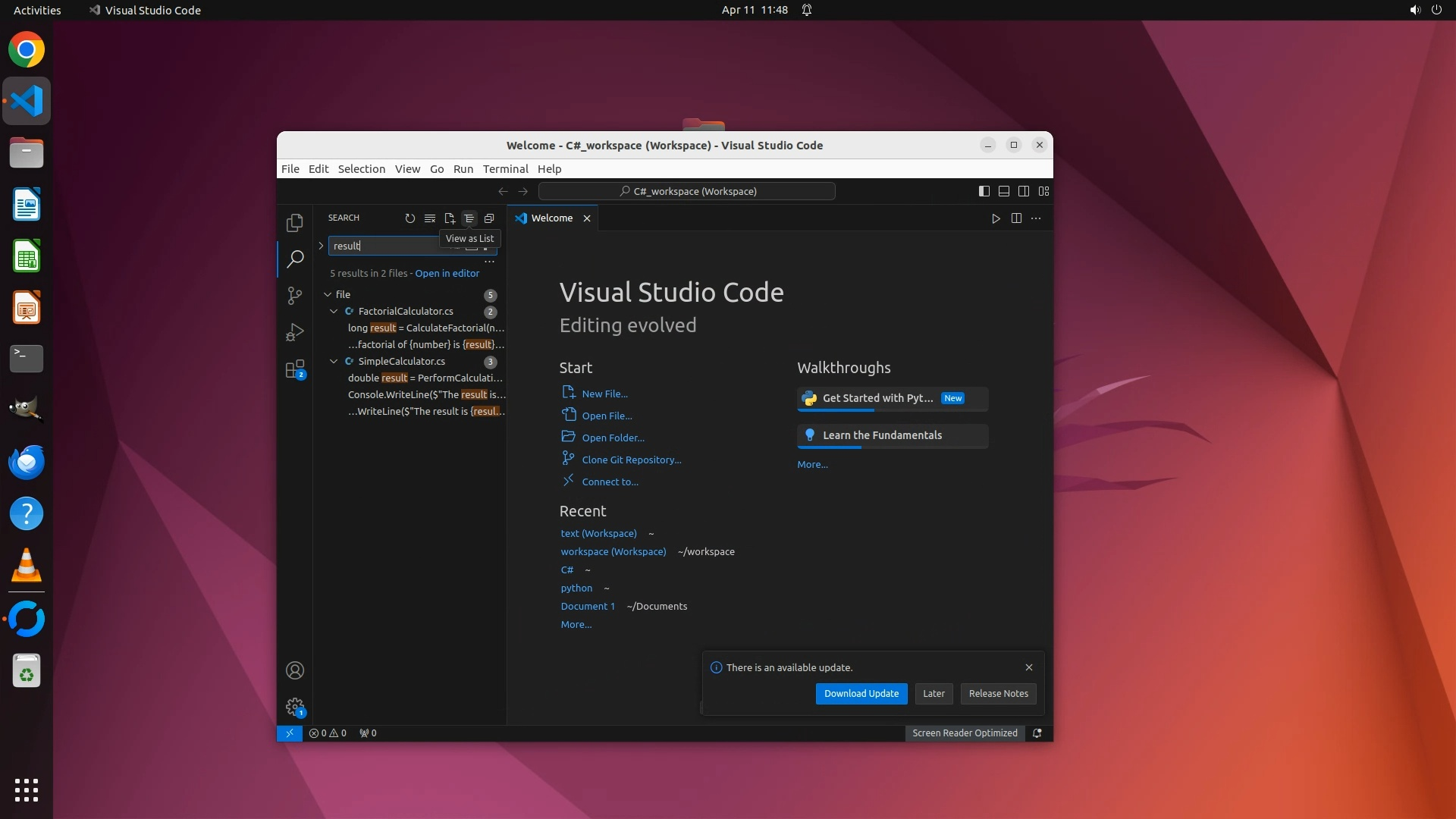
Task: Open the Terminal menu
Action: pyautogui.click(x=505, y=169)
